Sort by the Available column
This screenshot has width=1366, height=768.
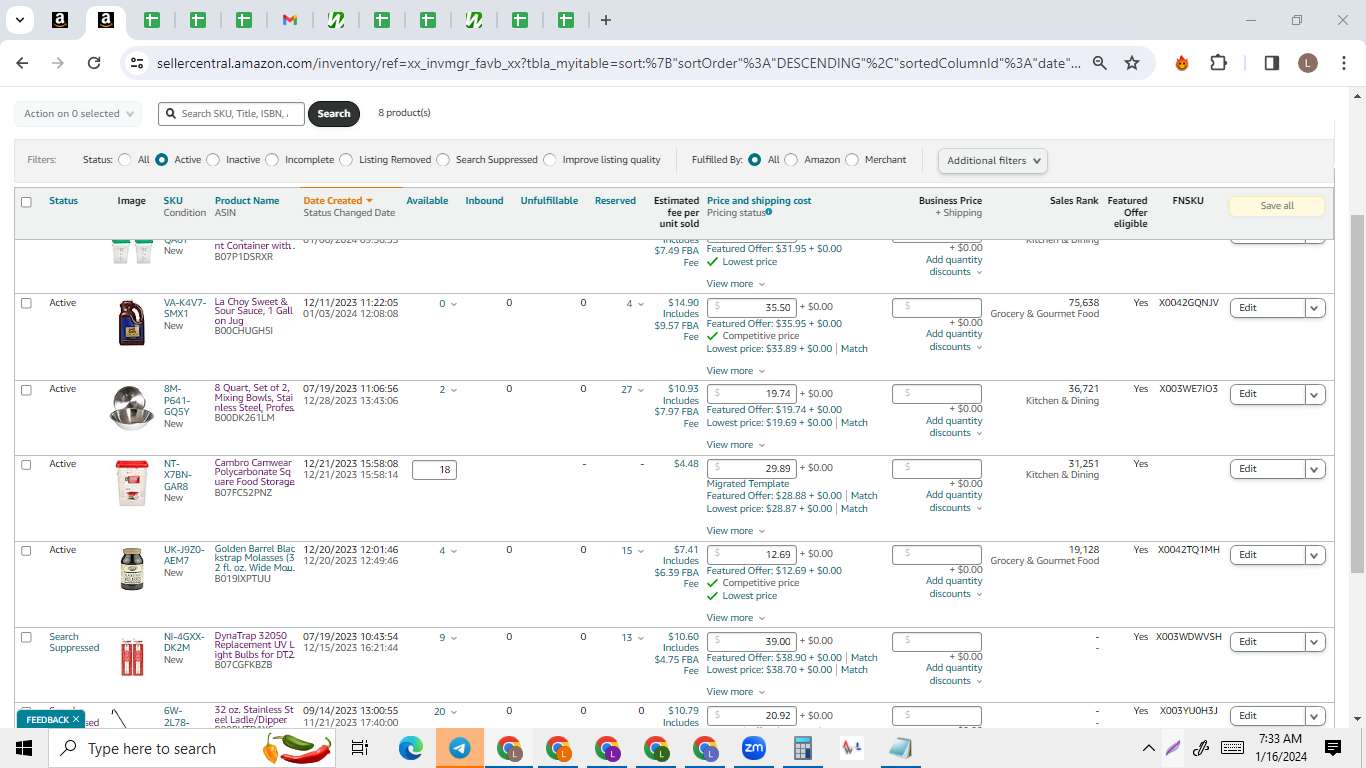click(427, 201)
